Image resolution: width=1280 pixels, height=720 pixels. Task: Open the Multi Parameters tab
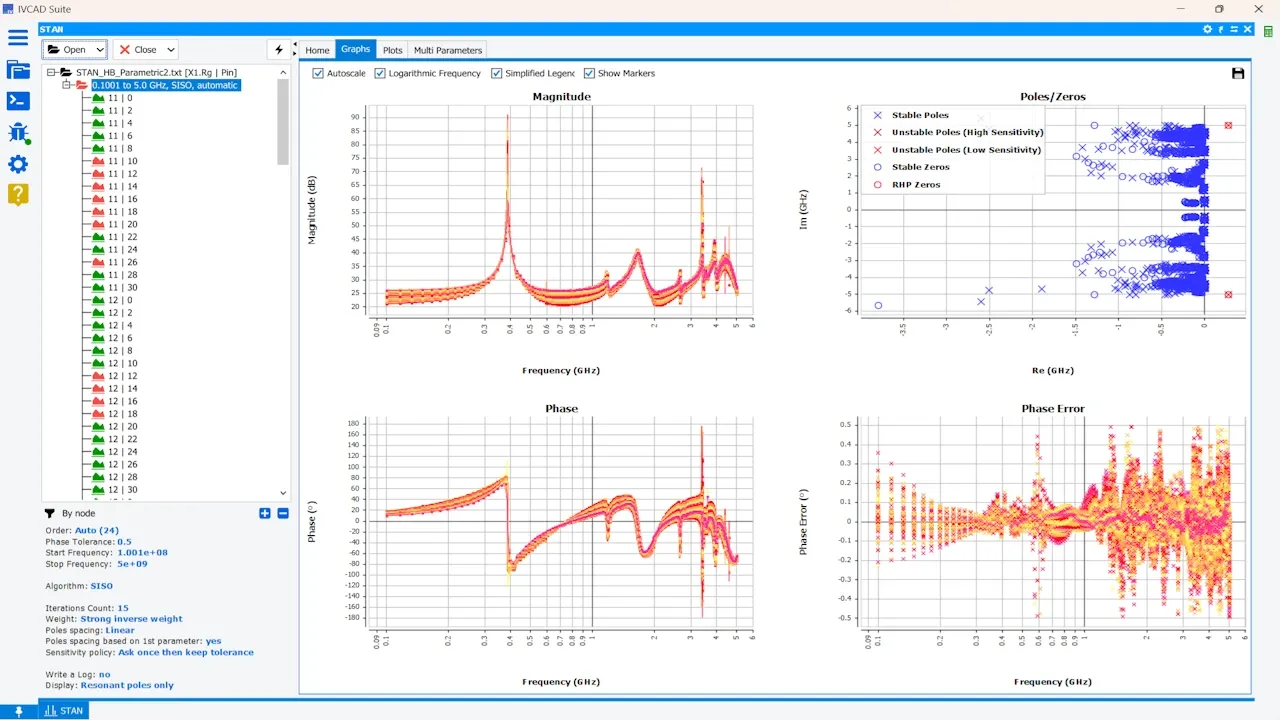coord(447,50)
